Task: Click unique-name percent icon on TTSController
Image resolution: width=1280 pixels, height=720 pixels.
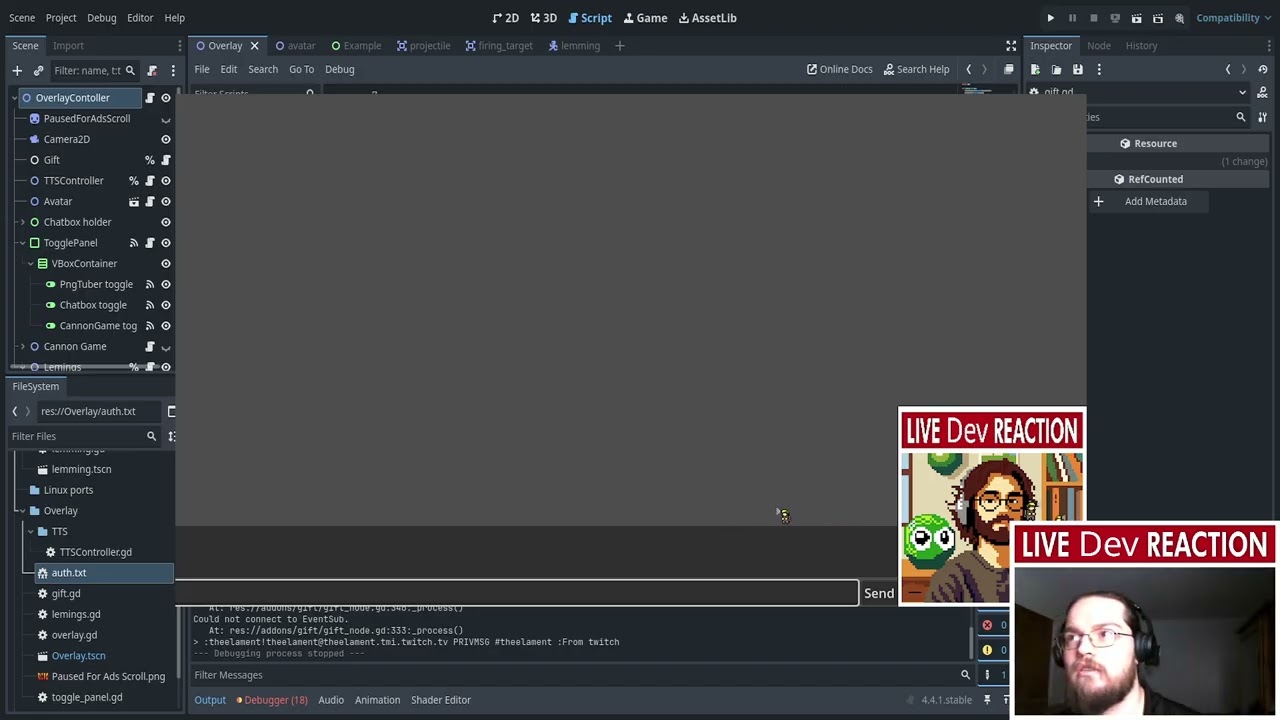Action: point(134,181)
